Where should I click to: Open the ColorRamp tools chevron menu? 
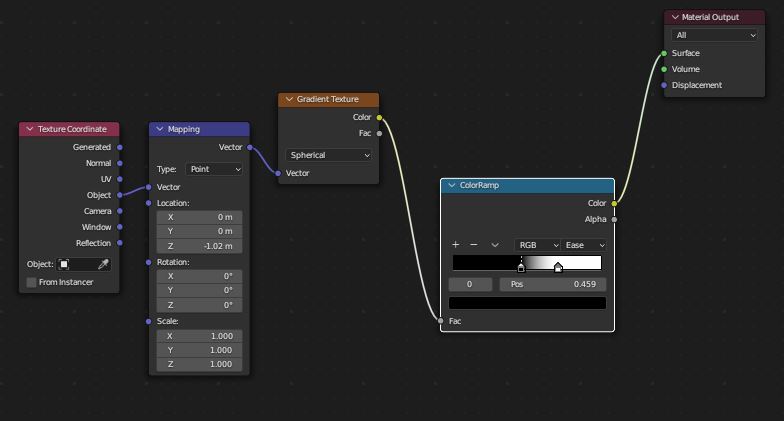[494, 245]
